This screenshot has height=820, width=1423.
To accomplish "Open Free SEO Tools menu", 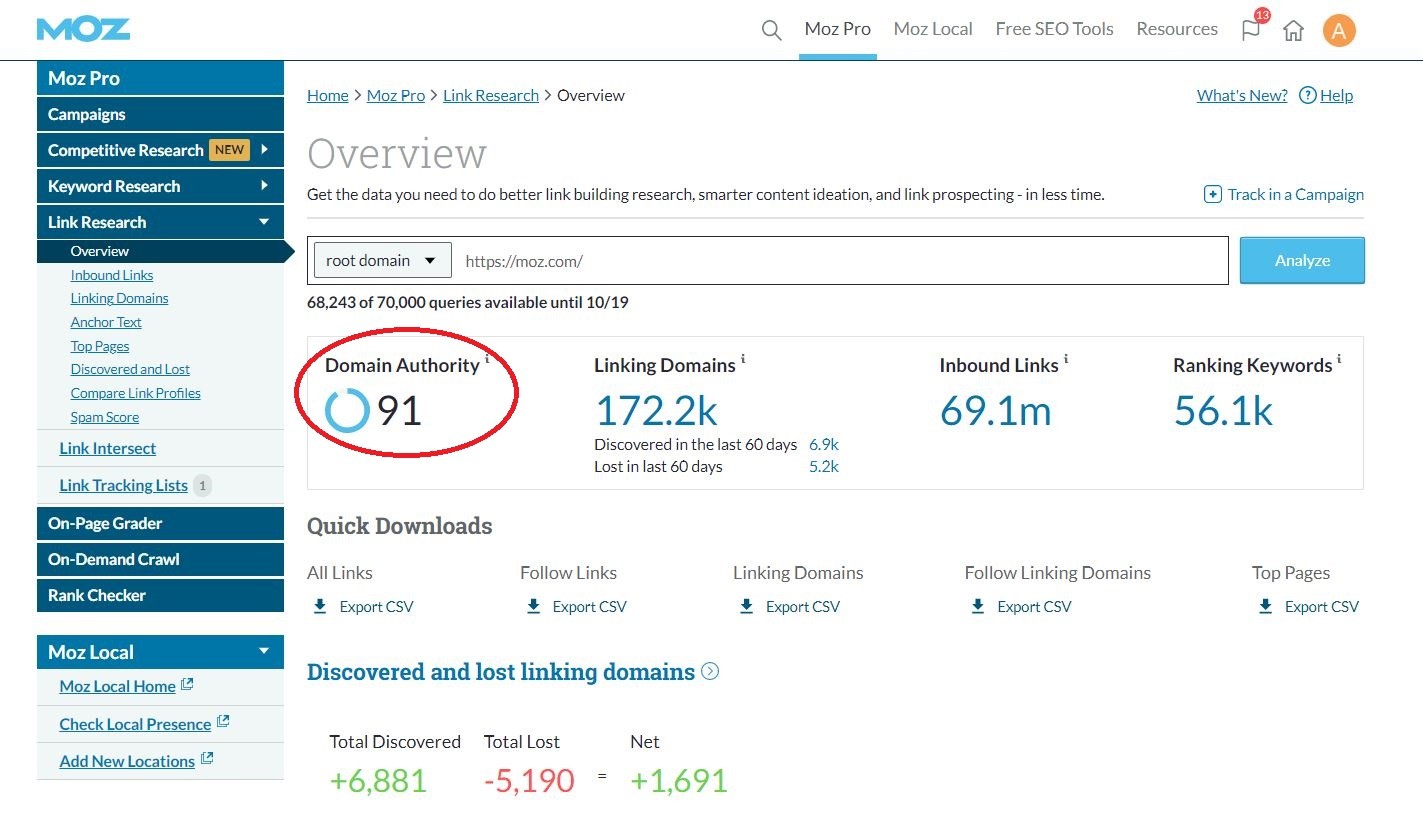I will (1054, 29).
